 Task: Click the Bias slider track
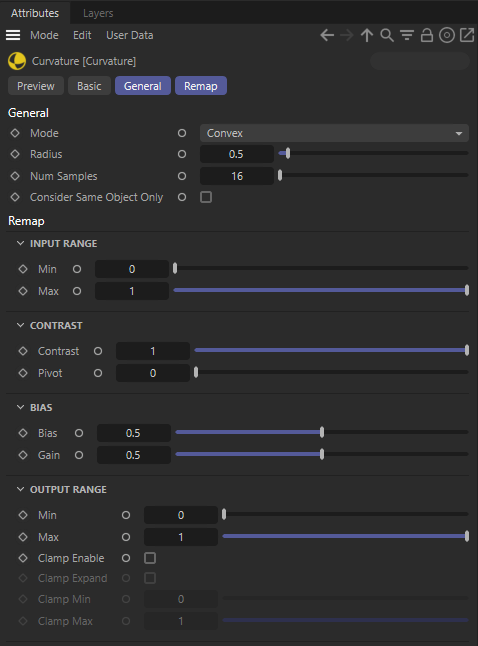tap(322, 432)
